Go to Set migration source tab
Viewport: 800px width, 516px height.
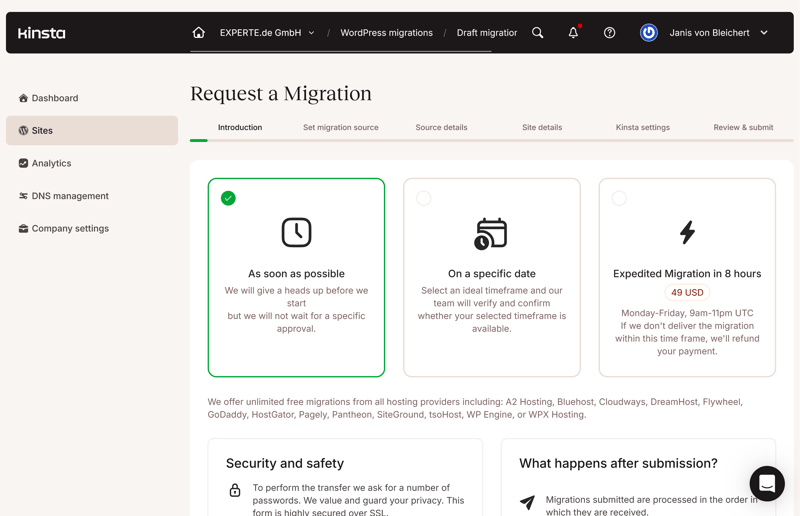coord(341,128)
